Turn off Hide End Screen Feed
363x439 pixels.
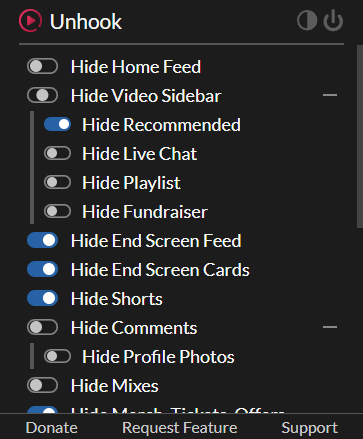[42, 240]
